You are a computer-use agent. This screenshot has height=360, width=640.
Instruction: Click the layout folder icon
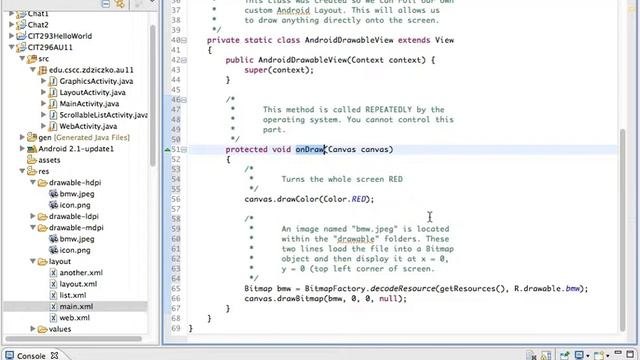tap(42, 261)
